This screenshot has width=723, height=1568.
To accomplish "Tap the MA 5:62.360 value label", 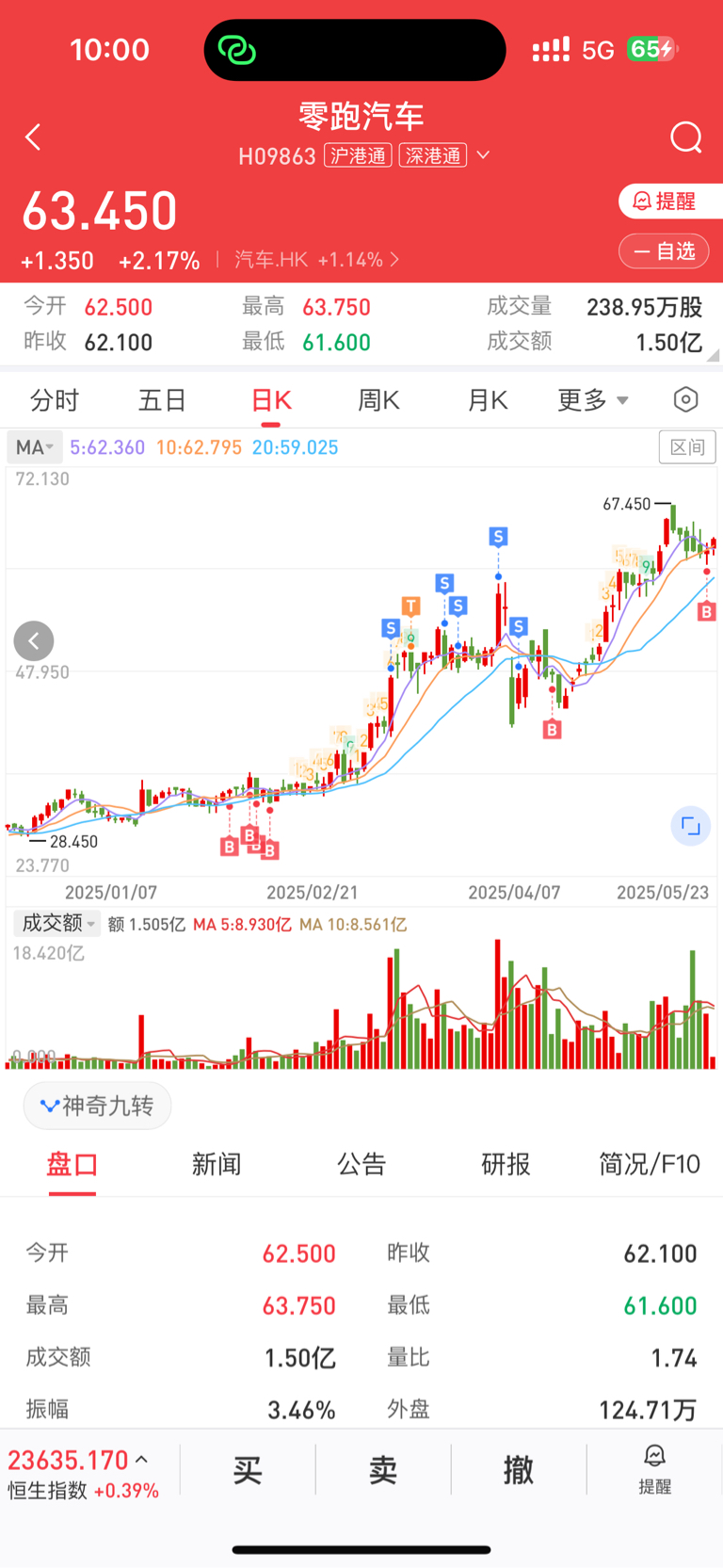I will click(x=107, y=447).
